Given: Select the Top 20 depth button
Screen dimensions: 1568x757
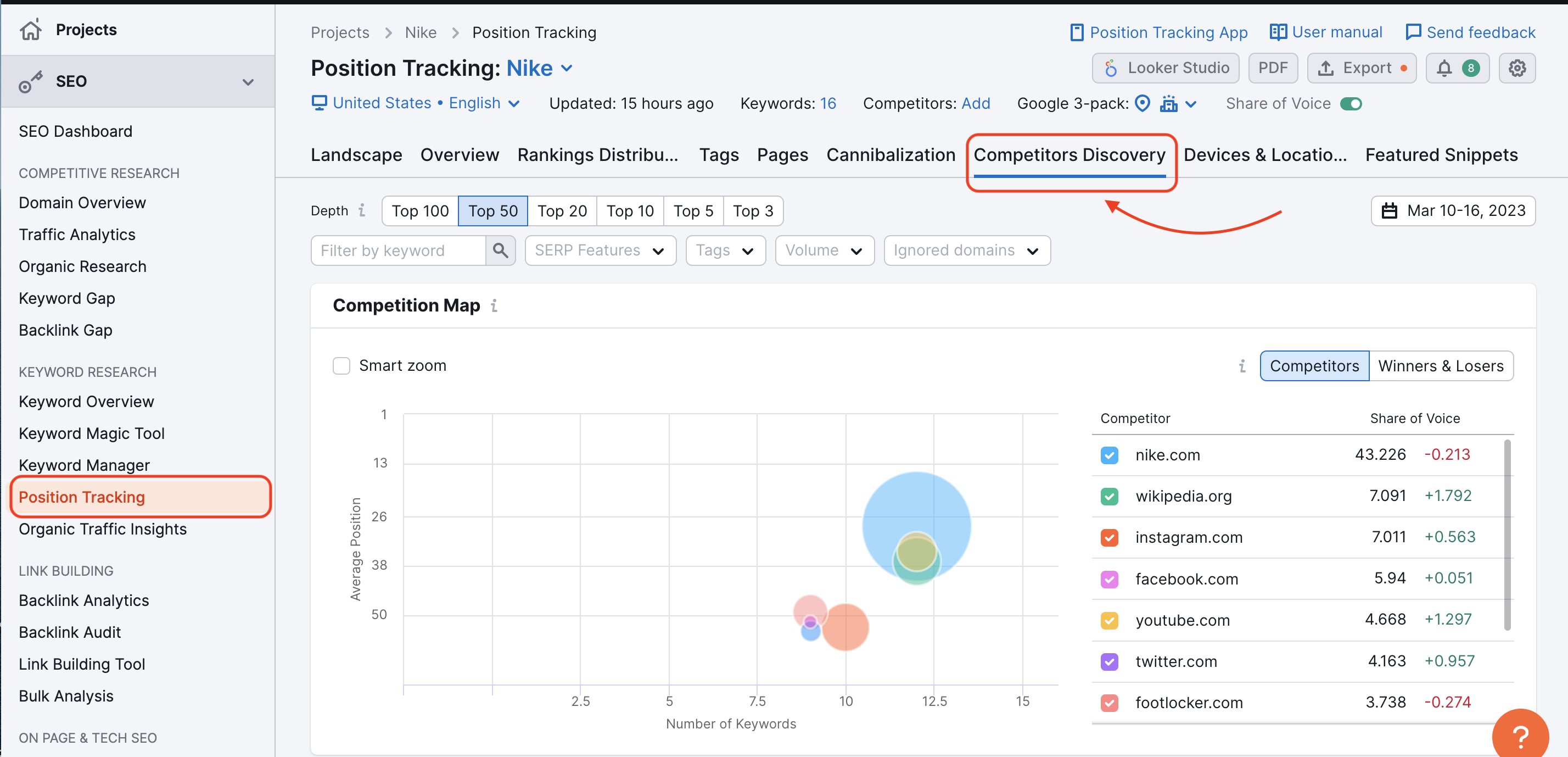Looking at the screenshot, I should [x=562, y=211].
